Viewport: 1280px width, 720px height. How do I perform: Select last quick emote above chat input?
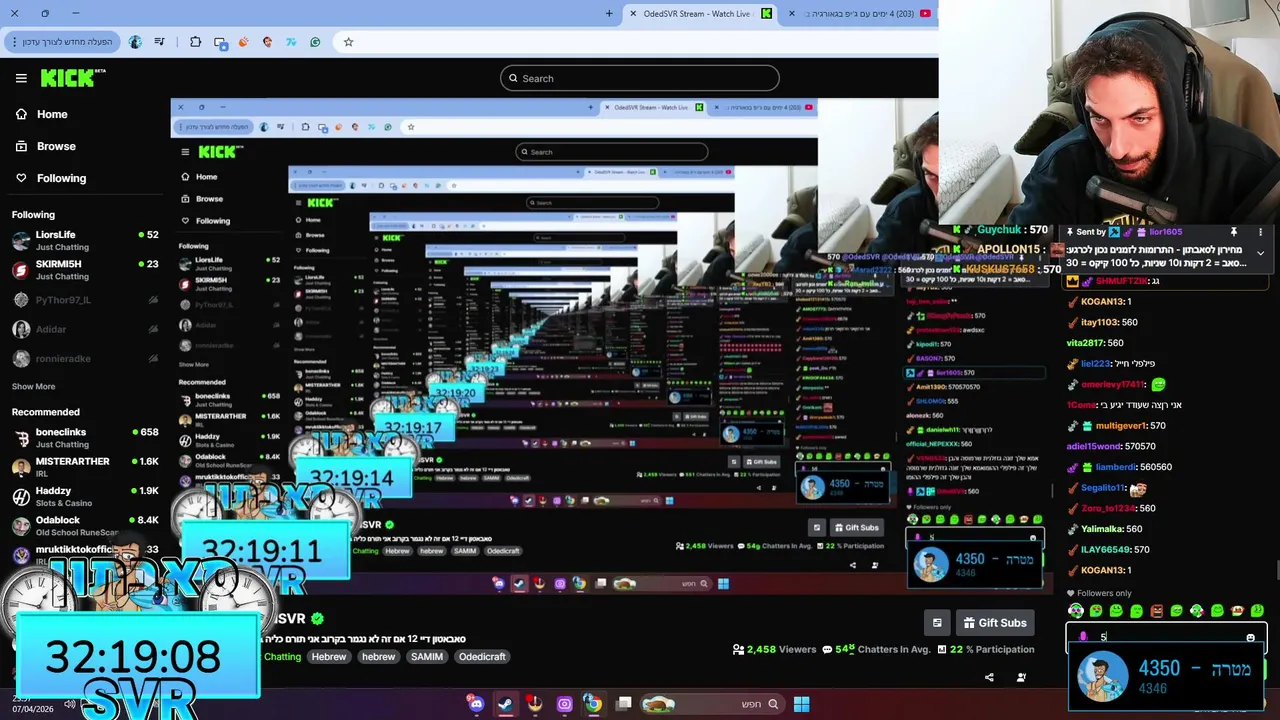click(1257, 610)
